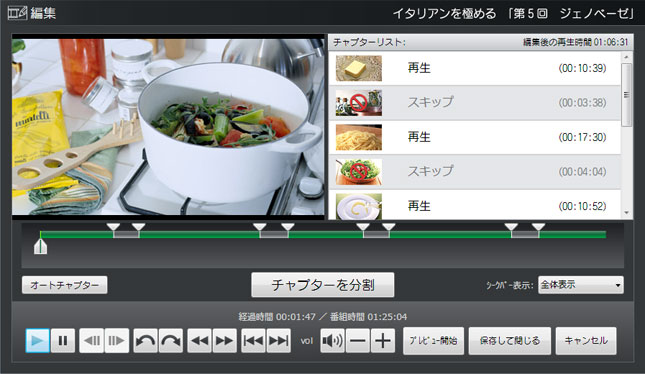Click the chapter list scrollbar thumb
This screenshot has height=374, width=645.
(x=626, y=95)
